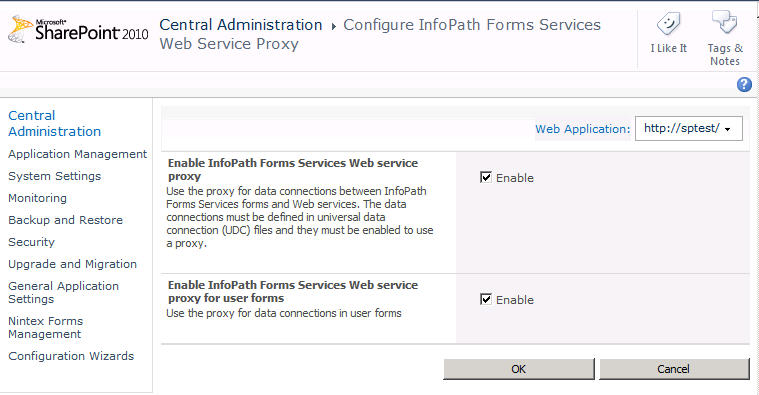Viewport: 759px width, 395px height.
Task: Open the Web Application dropdown showing http://sptest/
Action: 688,128
